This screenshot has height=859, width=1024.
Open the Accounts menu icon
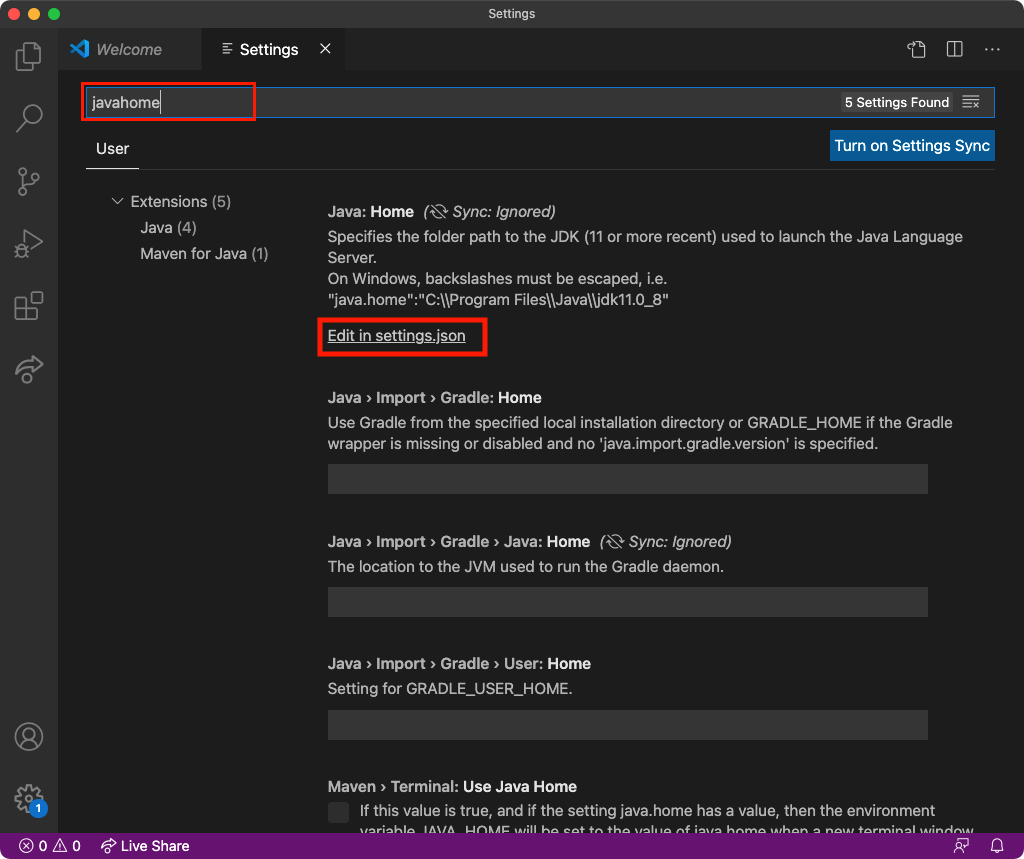[x=29, y=736]
